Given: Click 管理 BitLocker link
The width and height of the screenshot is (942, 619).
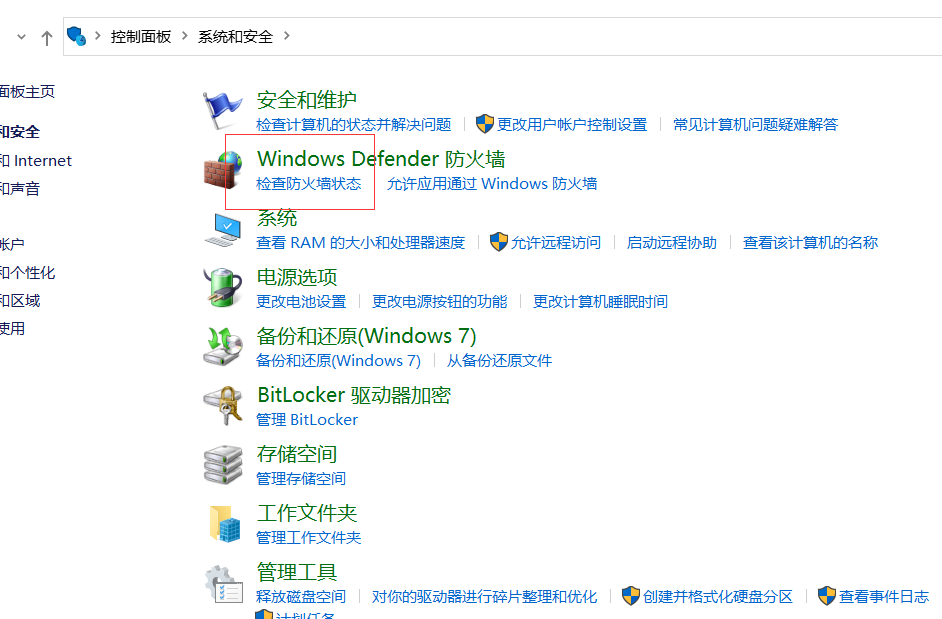Looking at the screenshot, I should [307, 419].
